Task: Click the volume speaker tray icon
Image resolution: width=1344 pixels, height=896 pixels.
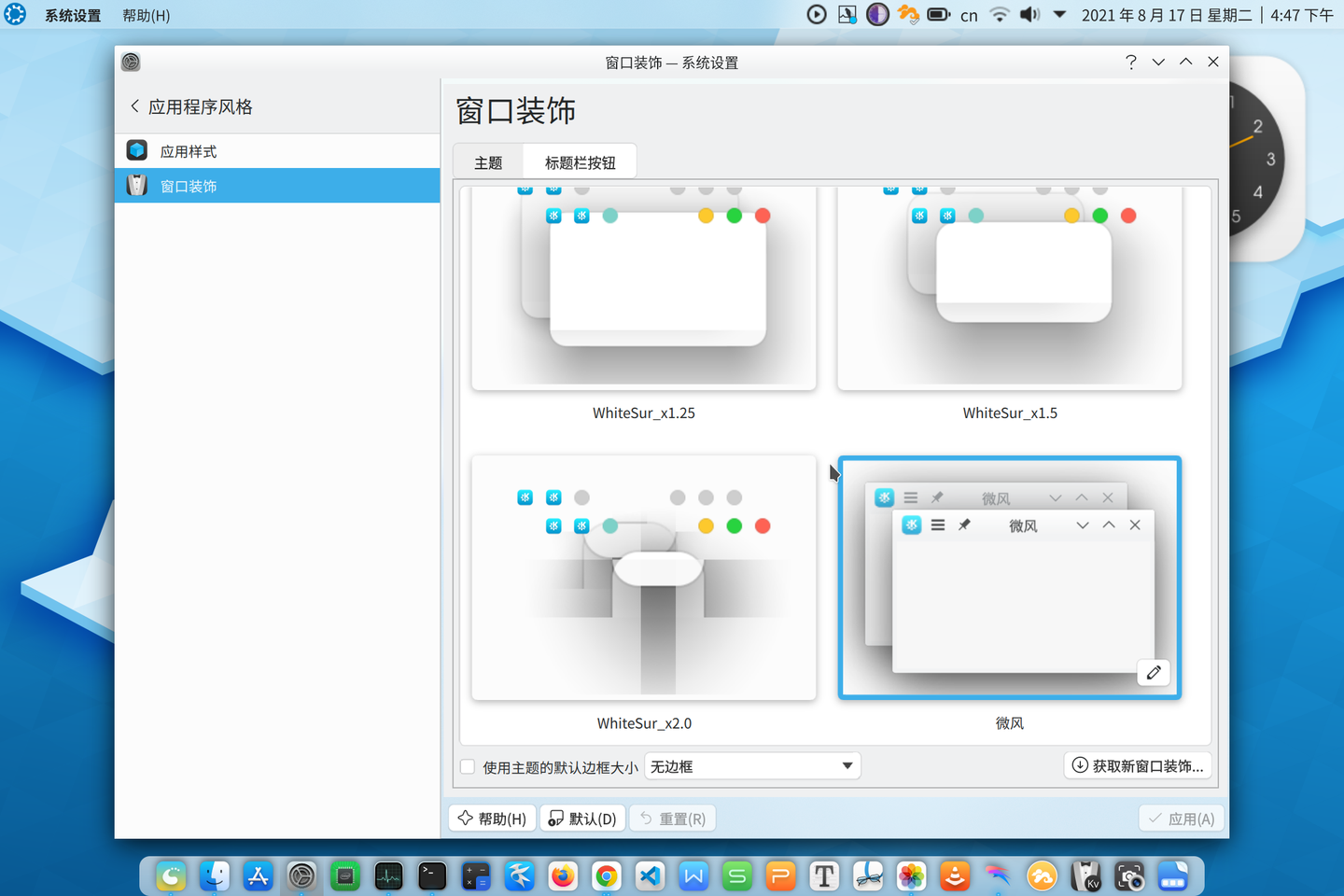Action: point(1029,15)
